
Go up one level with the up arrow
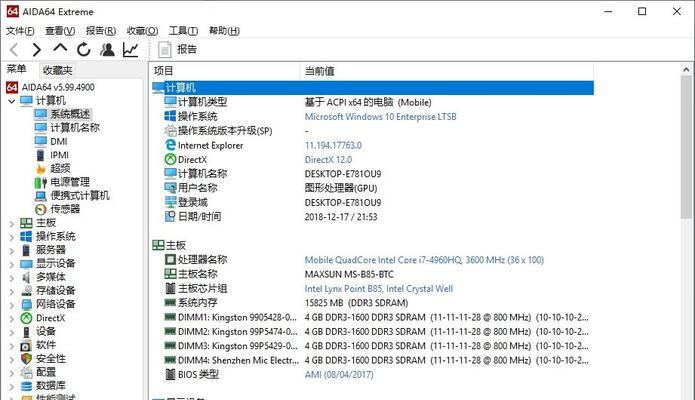pos(60,48)
